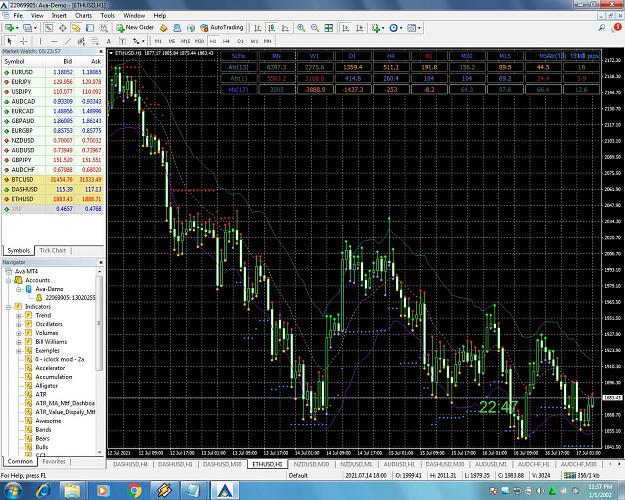Open the Strategy Tester toolbar icon
Image resolution: width=625 pixels, height=500 pixels.
click(x=104, y=28)
